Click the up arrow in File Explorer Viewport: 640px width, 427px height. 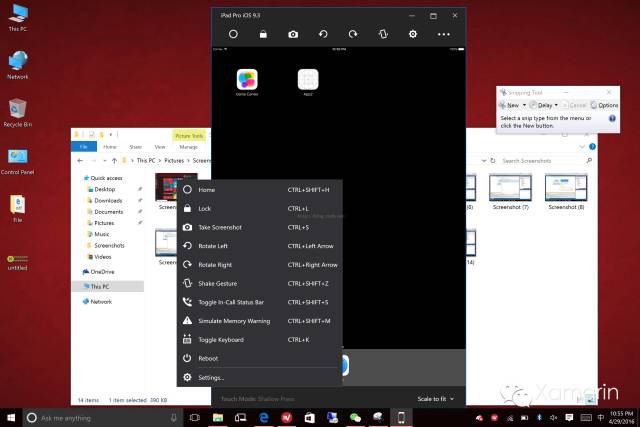(114, 161)
